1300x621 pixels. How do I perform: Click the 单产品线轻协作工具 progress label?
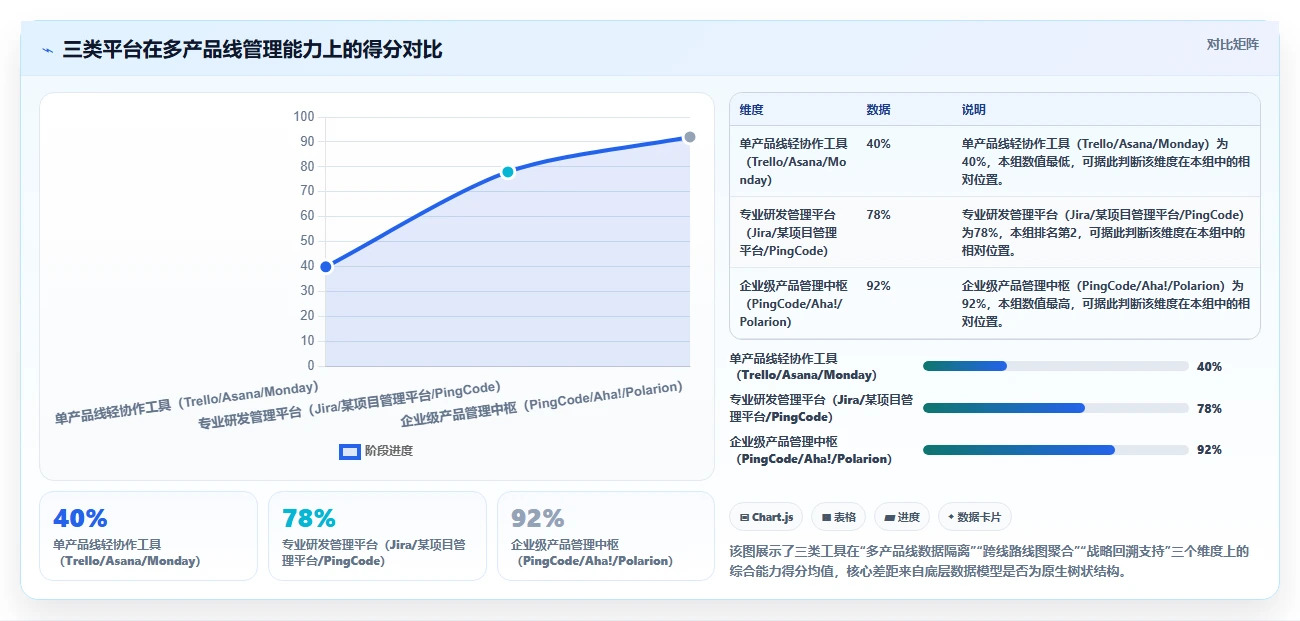(x=803, y=367)
